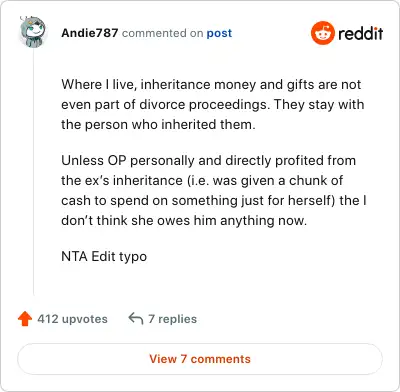Viewport: 400px width, 392px height.
Task: Click the reddit wordmark text
Action: click(x=360, y=33)
